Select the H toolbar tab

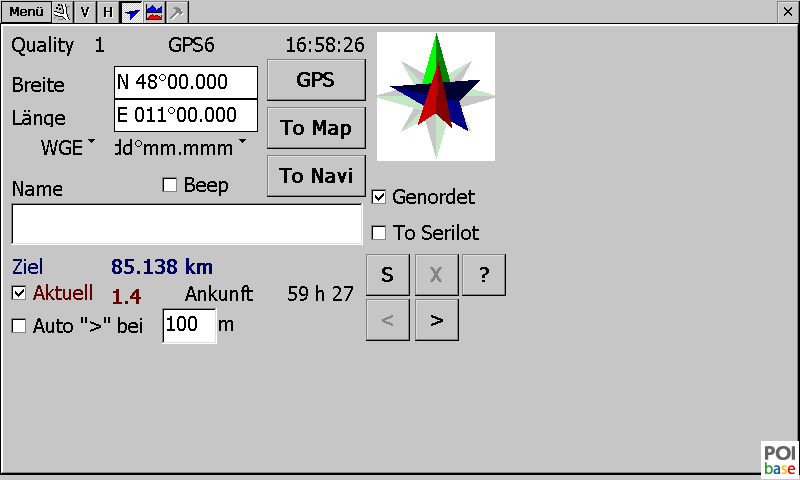click(x=107, y=12)
